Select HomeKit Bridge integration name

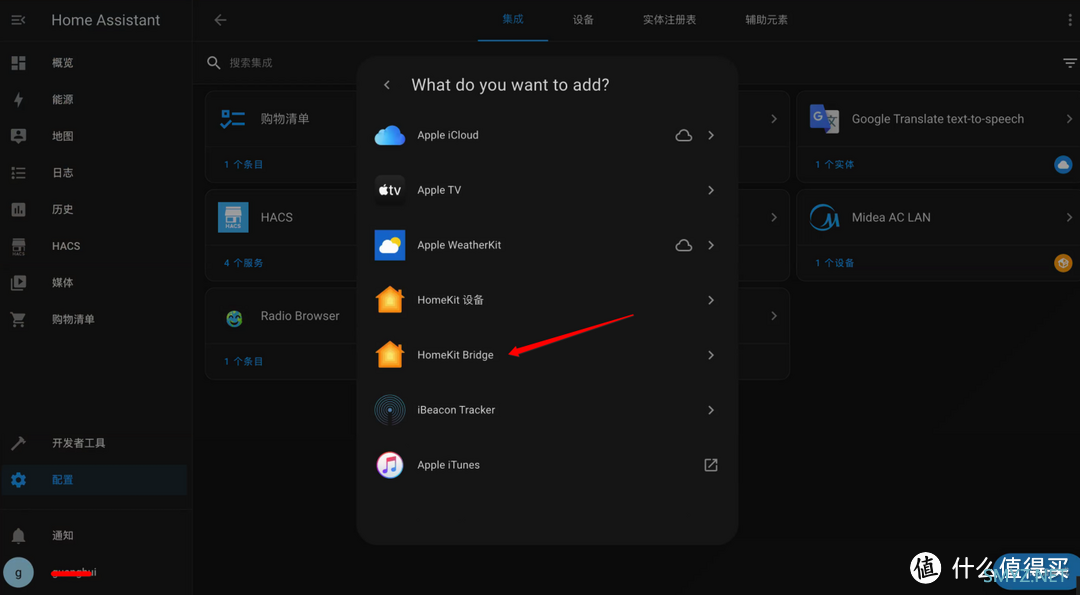[455, 355]
